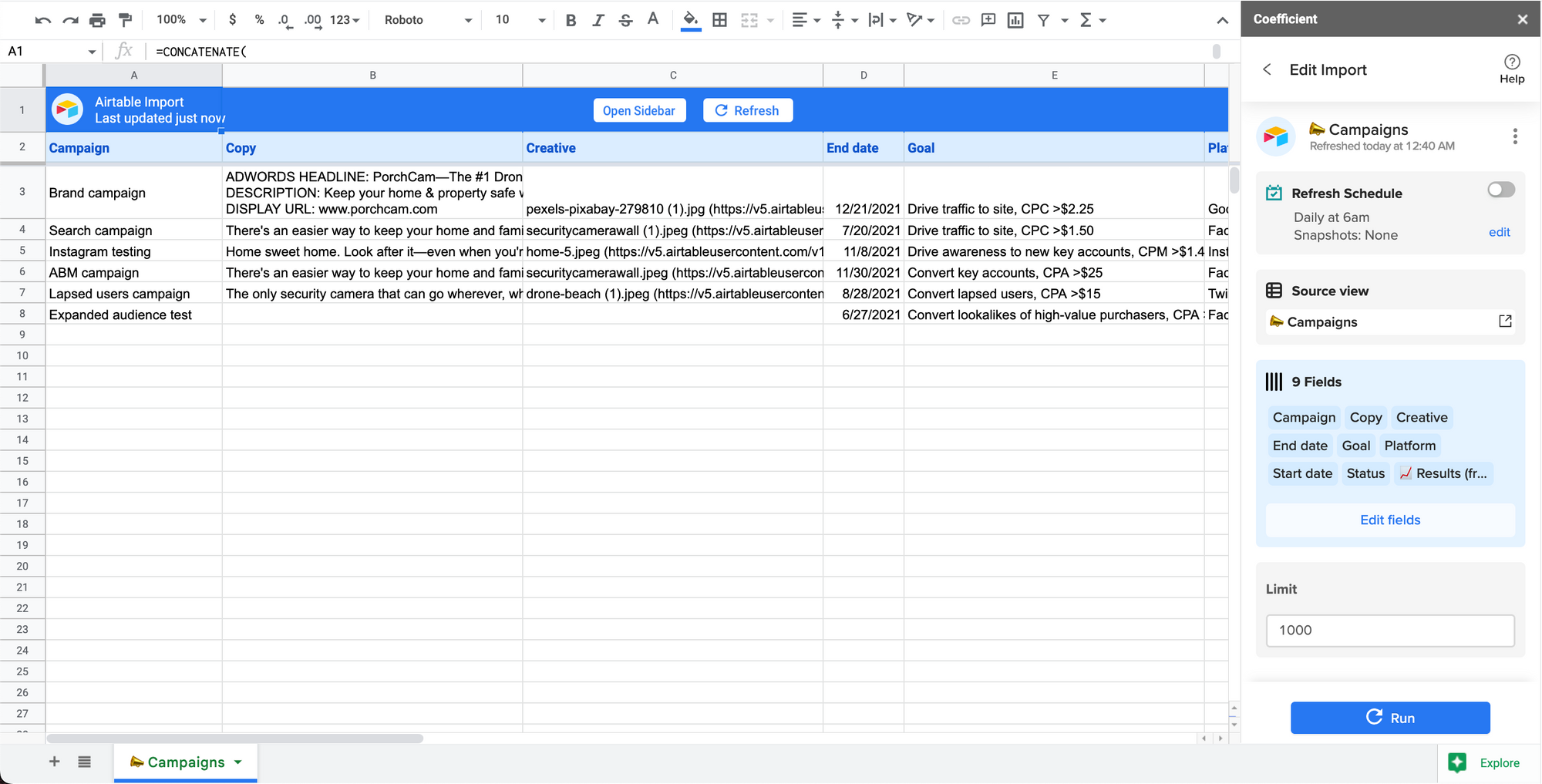Insert comment icon

988,20
